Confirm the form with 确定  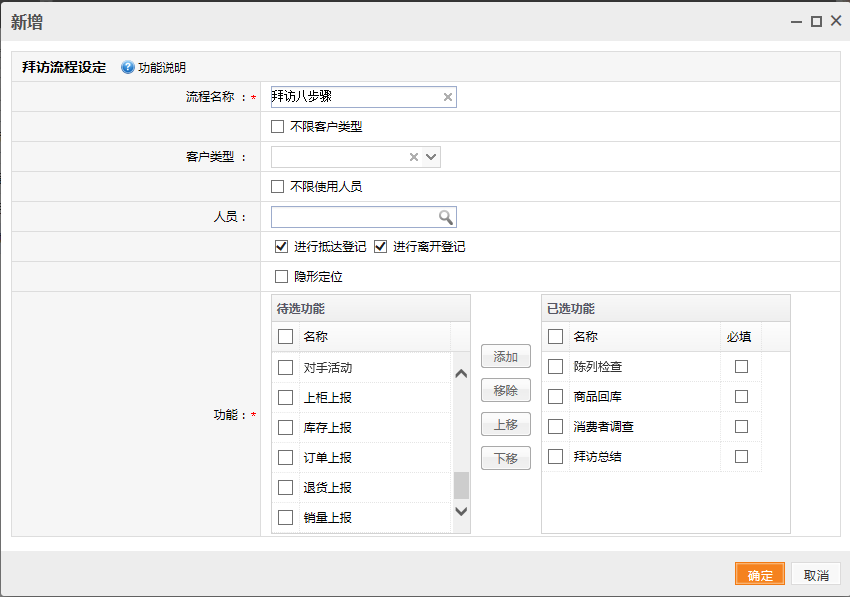(760, 574)
